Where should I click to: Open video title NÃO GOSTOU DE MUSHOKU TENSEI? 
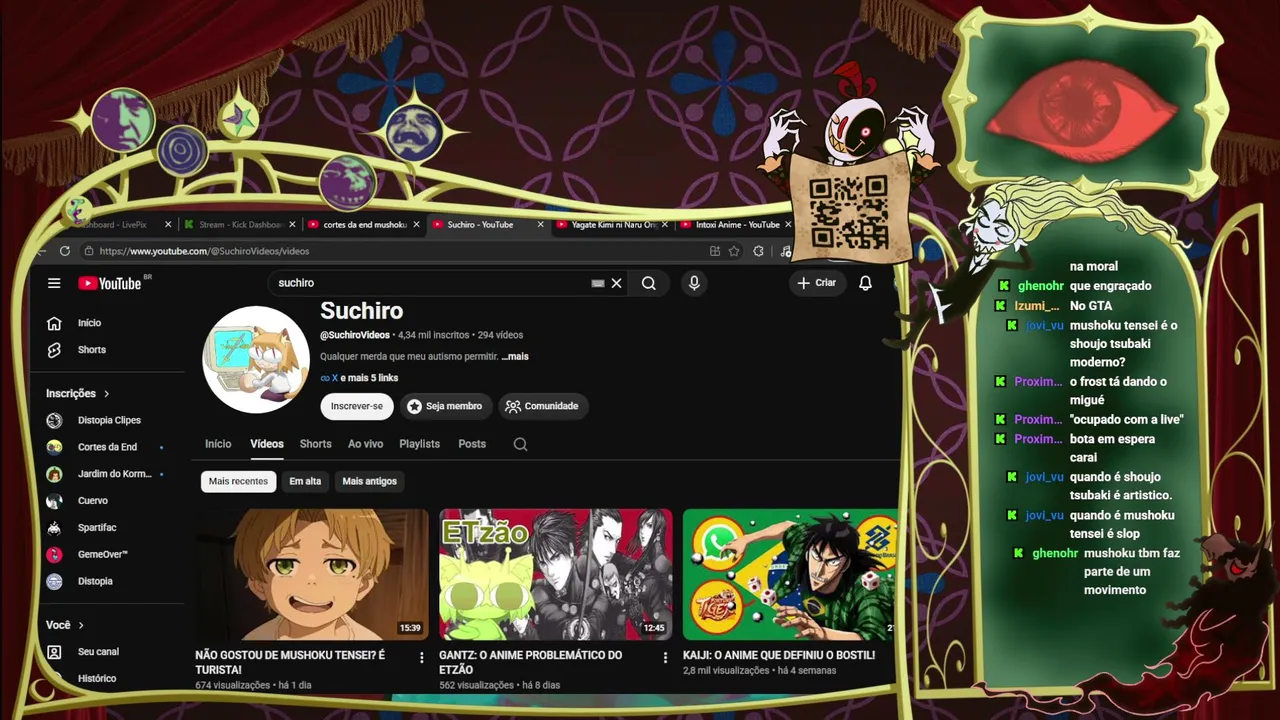[290, 662]
